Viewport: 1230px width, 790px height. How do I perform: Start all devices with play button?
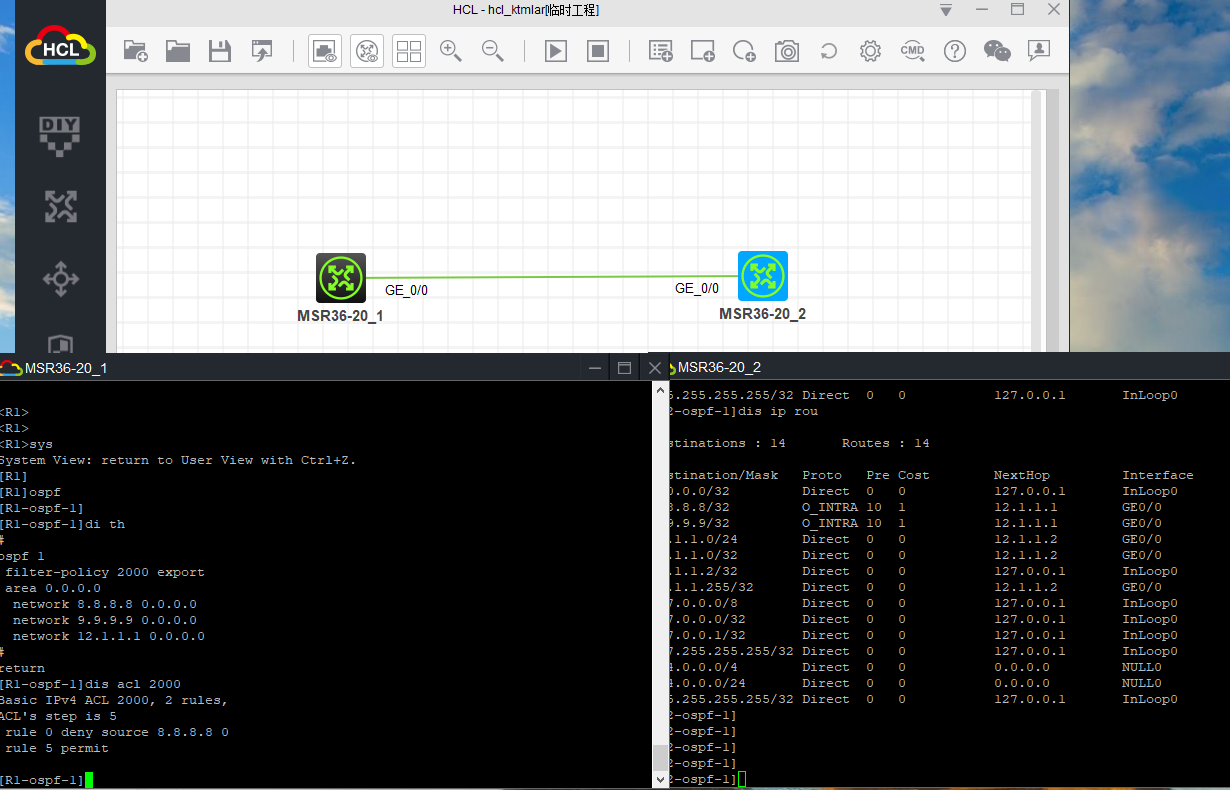[556, 51]
